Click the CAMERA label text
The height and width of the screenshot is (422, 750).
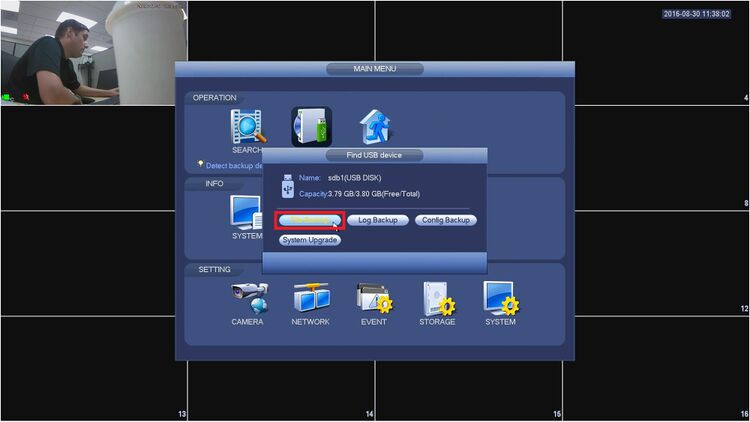click(x=247, y=322)
